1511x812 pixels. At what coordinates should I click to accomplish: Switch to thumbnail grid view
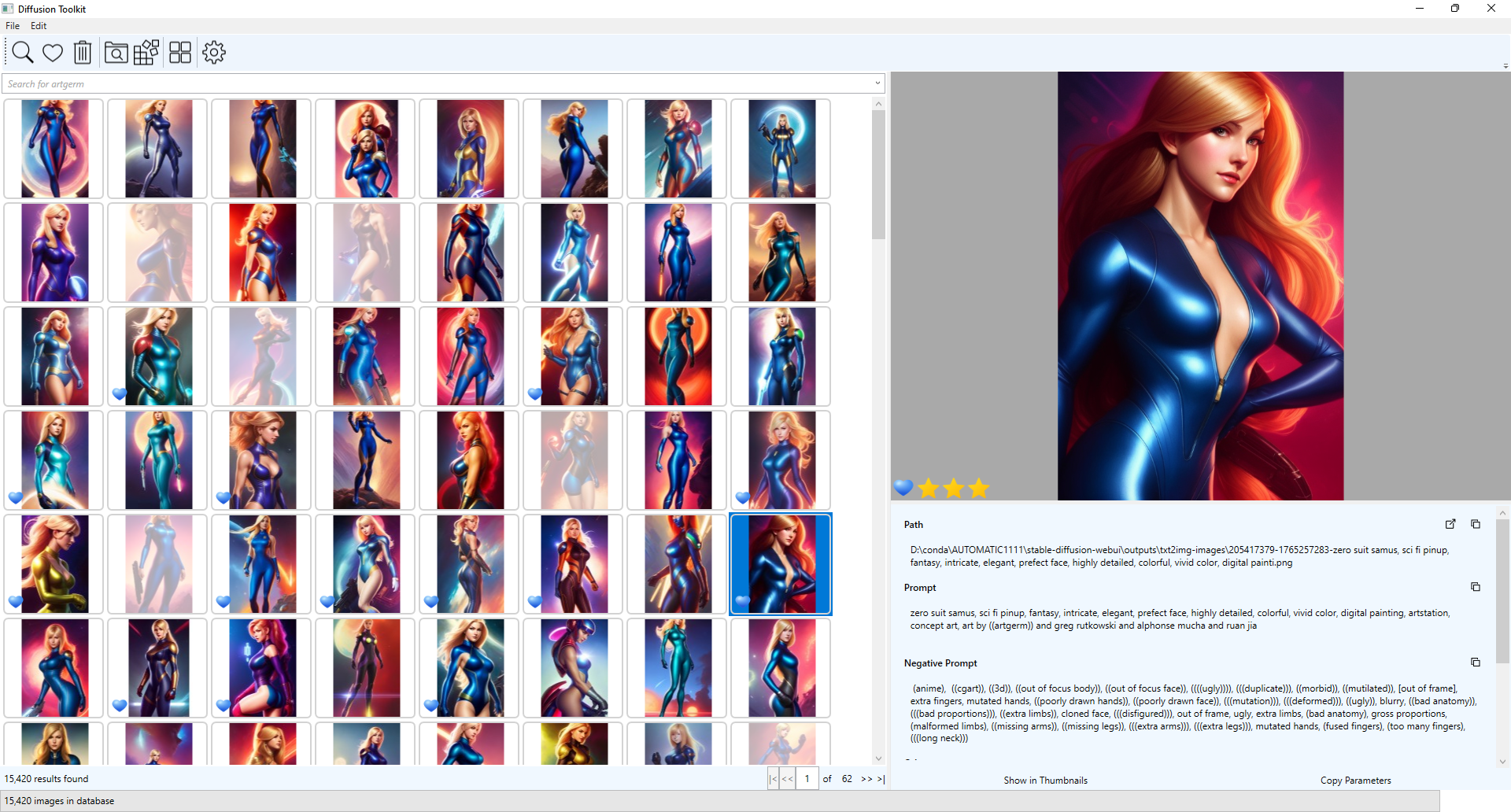click(179, 52)
